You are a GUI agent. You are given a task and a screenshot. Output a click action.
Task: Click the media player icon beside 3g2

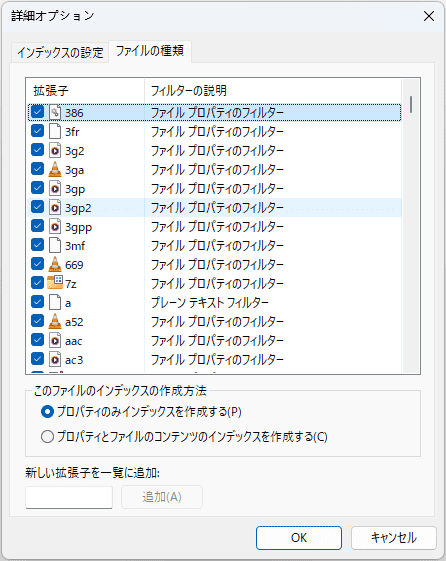click(55, 150)
